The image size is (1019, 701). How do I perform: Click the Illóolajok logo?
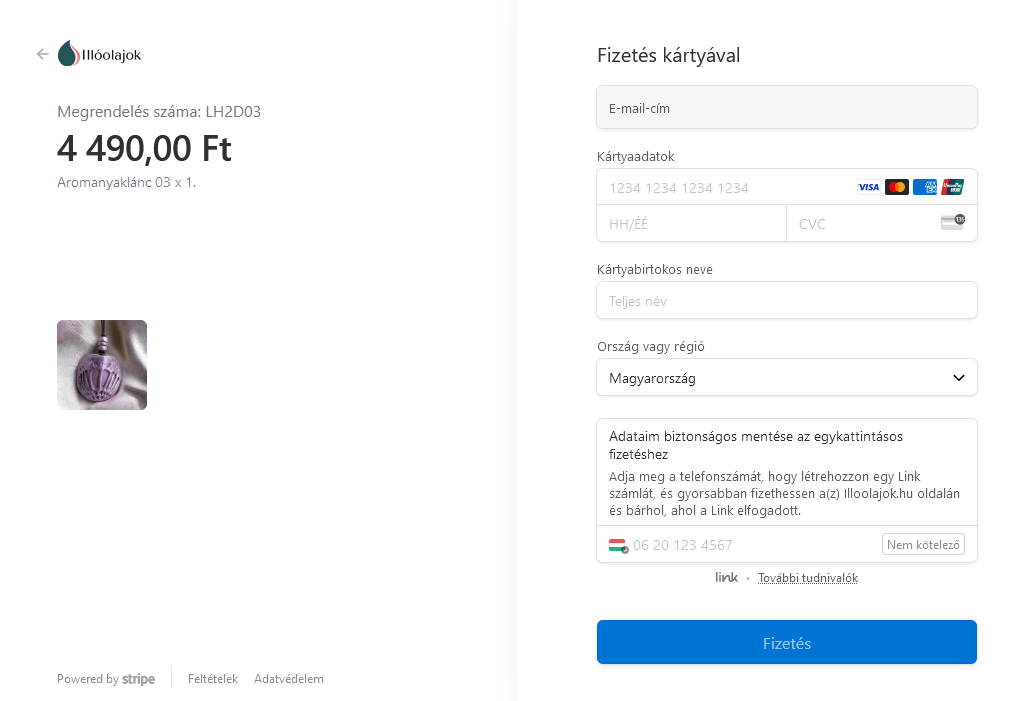click(99, 54)
